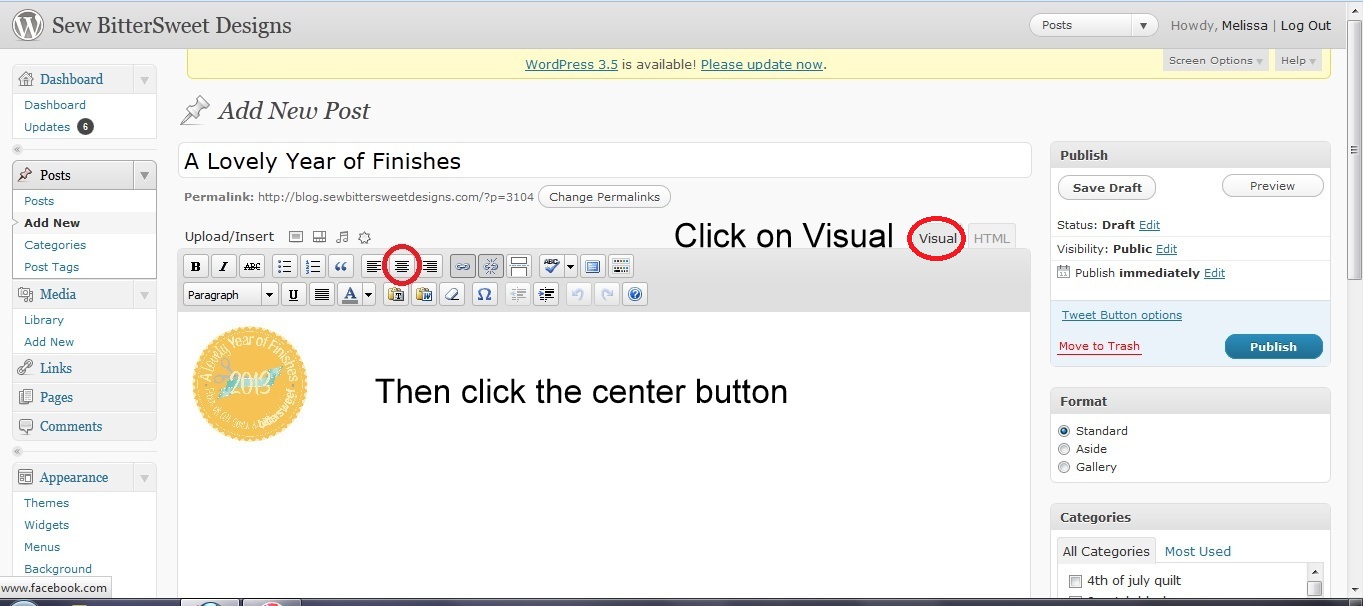
Task: Open the text color picker arrow
Action: (368, 295)
